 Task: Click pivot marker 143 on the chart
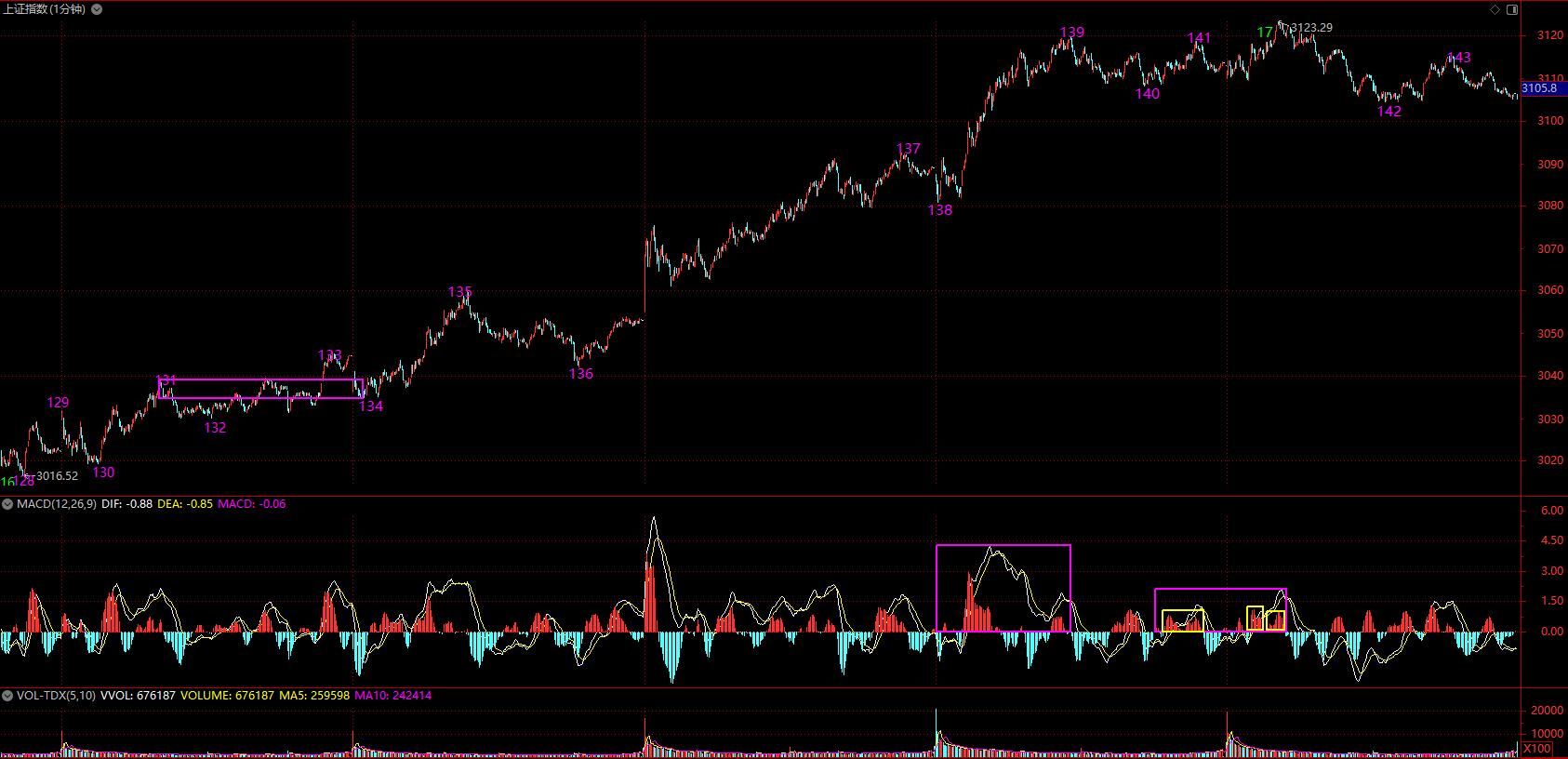point(1459,58)
